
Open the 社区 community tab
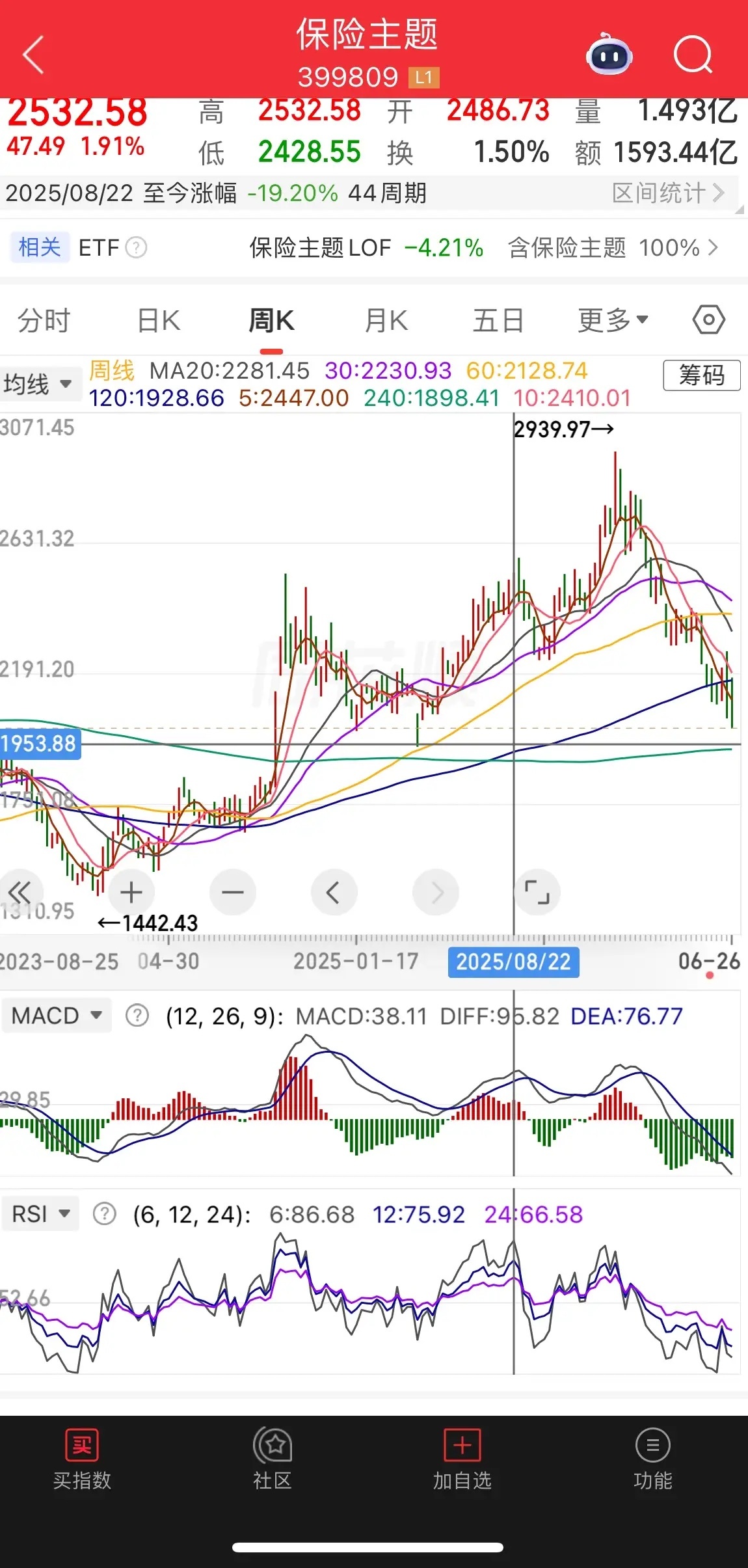pos(273,1460)
